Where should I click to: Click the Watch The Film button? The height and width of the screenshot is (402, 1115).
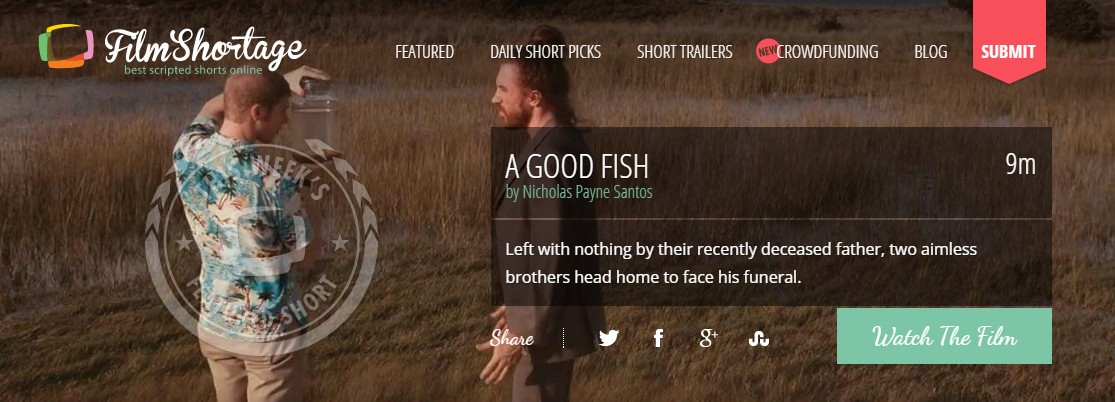click(944, 336)
